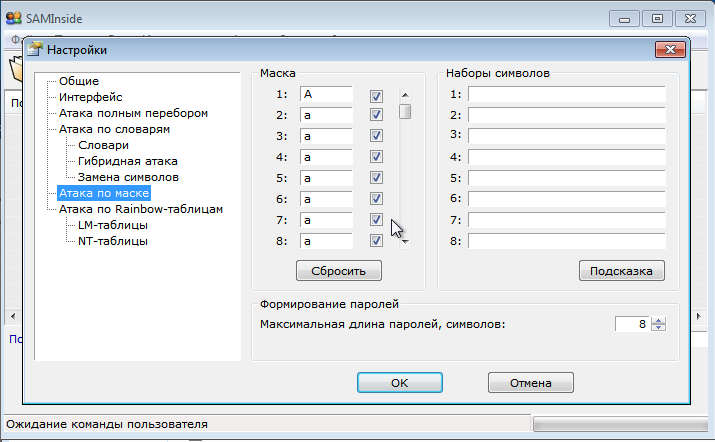Click character set field 6
Image resolution: width=715 pixels, height=442 pixels.
(567, 199)
